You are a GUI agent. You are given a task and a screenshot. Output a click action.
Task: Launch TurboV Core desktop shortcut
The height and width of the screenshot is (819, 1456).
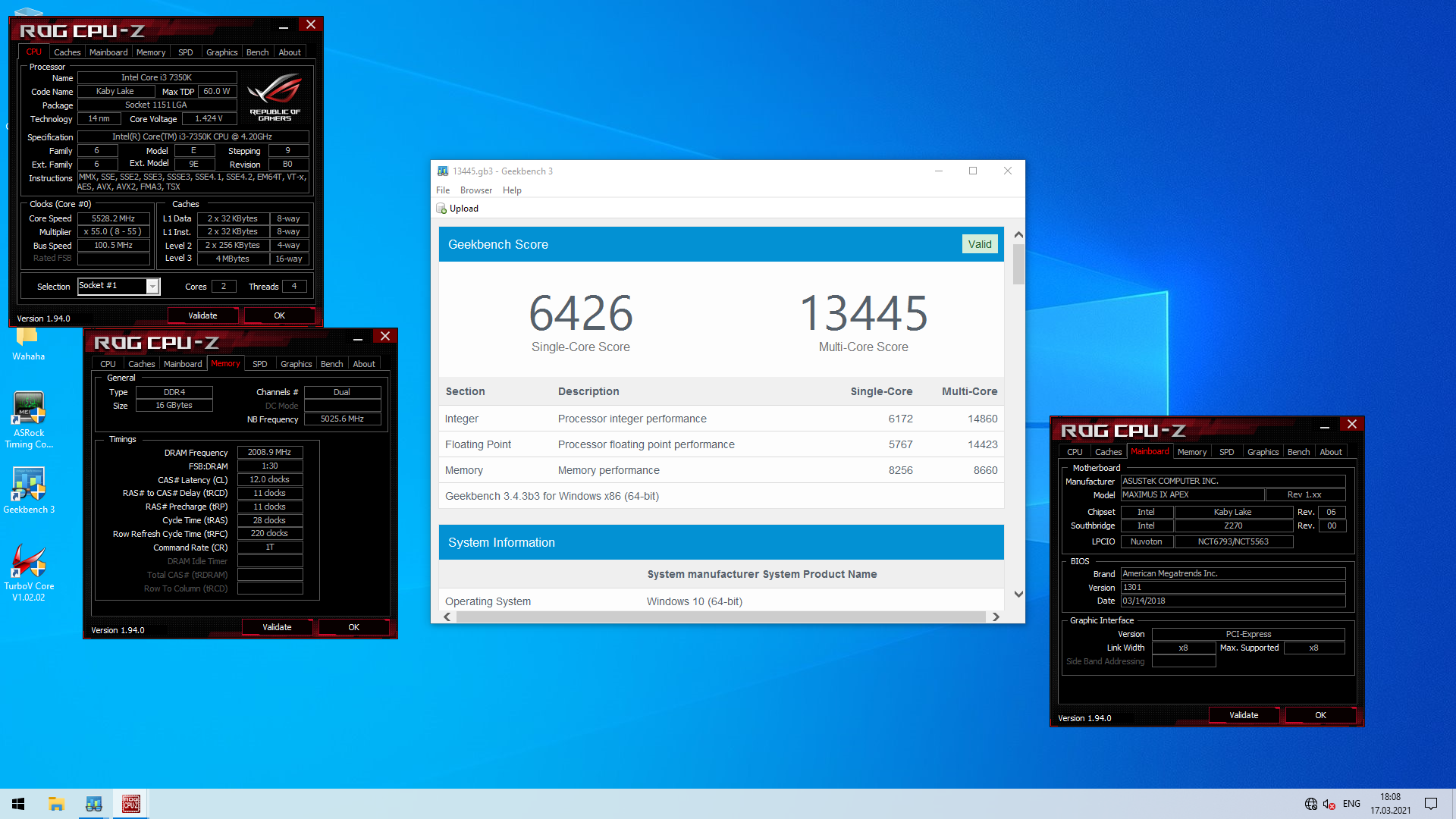29,573
